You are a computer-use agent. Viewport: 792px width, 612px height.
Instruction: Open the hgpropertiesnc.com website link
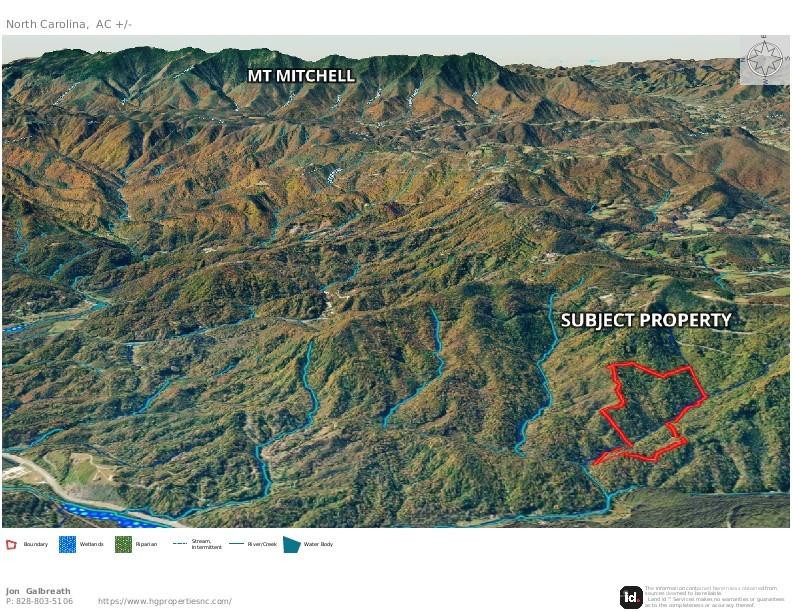pos(165,601)
